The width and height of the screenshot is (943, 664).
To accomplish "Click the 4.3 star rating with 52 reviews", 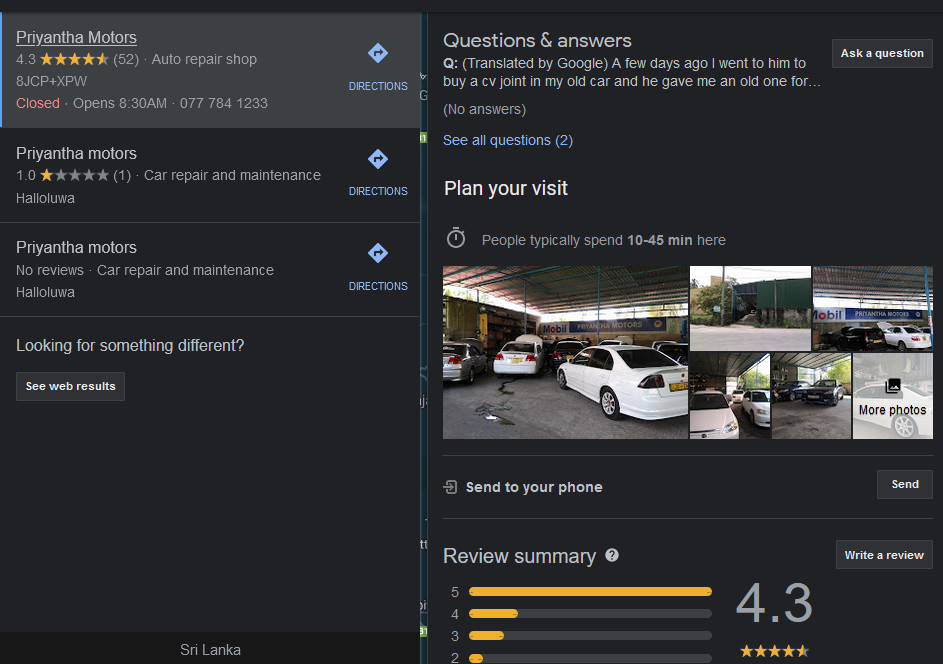I will 77,59.
